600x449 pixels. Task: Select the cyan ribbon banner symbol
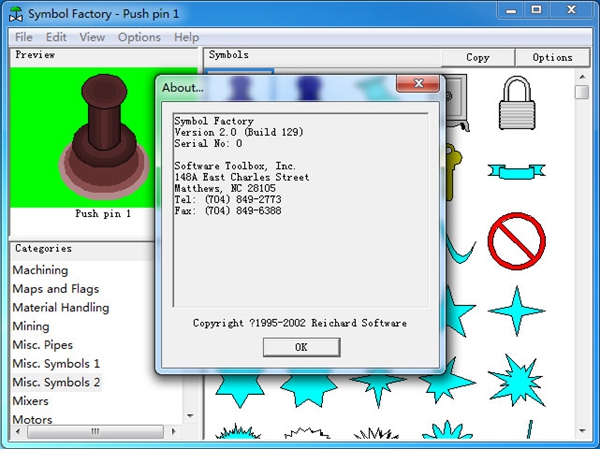coord(516,170)
